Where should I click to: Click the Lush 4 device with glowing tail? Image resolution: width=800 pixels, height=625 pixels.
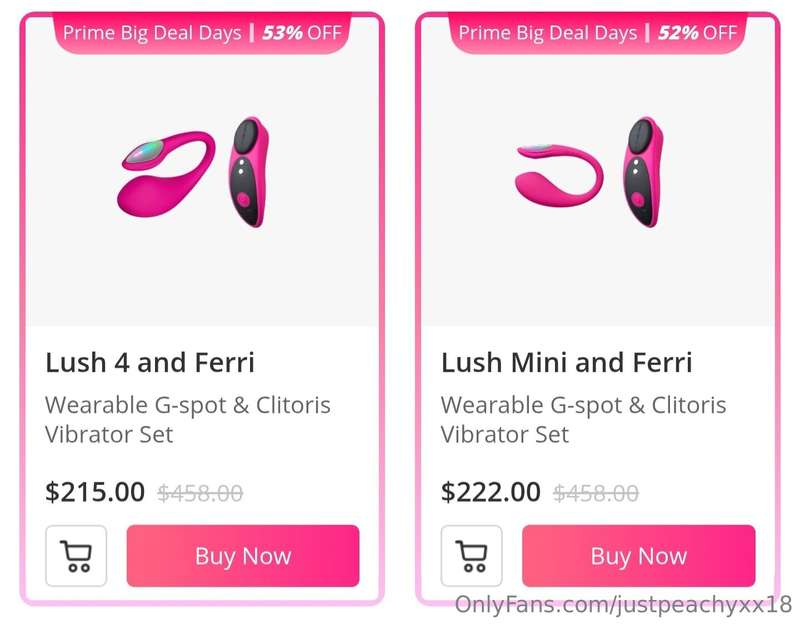(166, 174)
